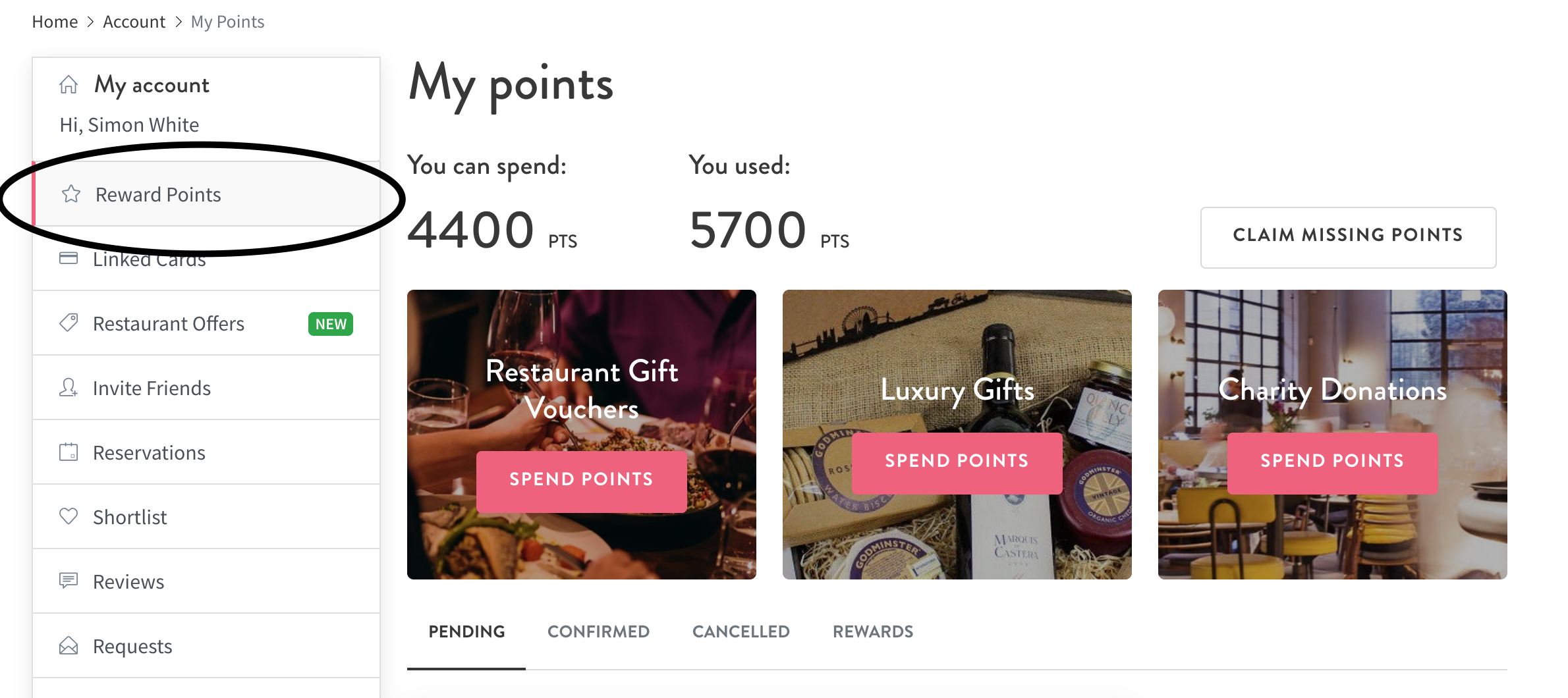Click the home icon beside My account
The image size is (1568, 698).
pos(69,85)
